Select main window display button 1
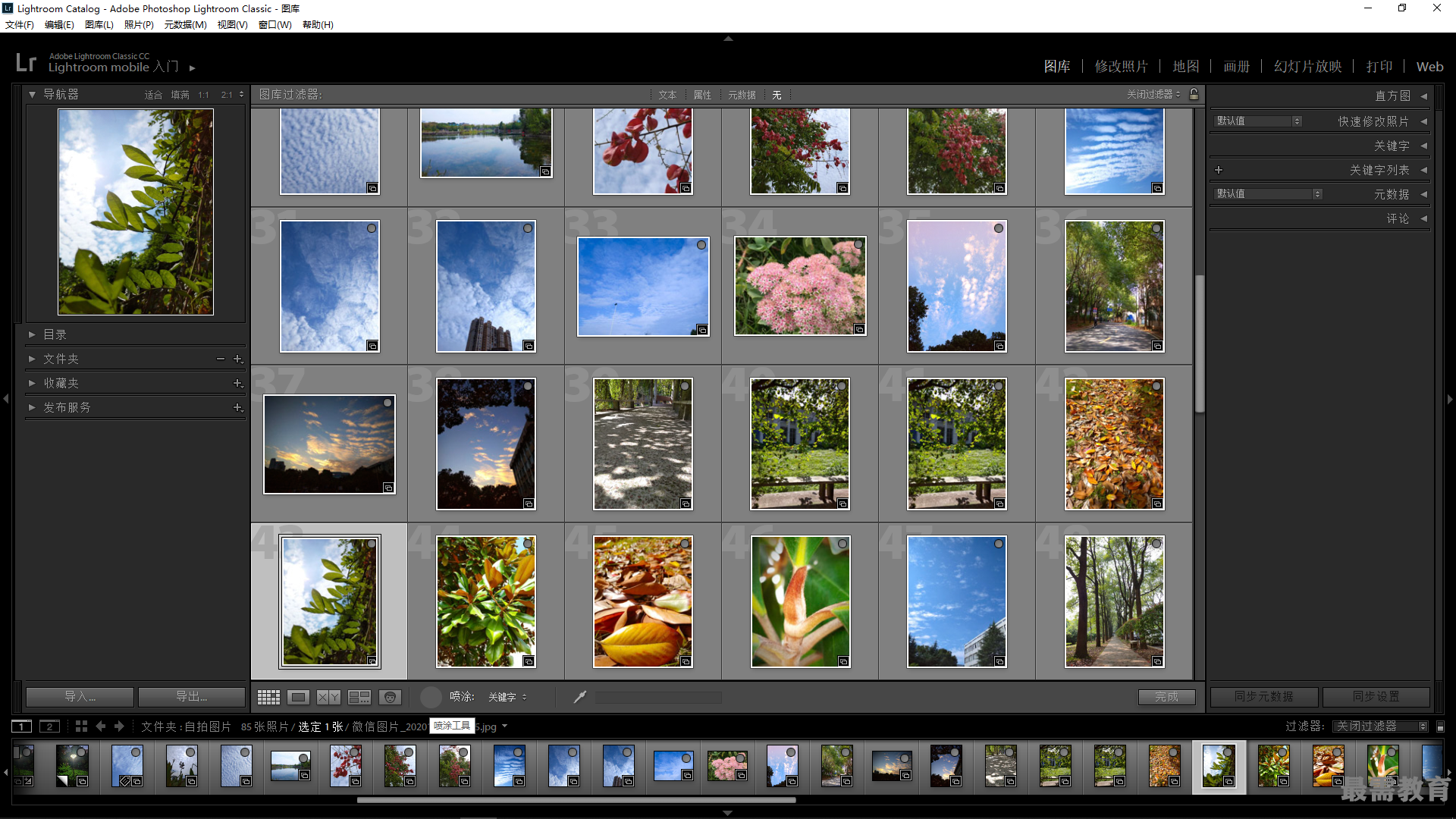The height and width of the screenshot is (819, 1456). pos(22,726)
